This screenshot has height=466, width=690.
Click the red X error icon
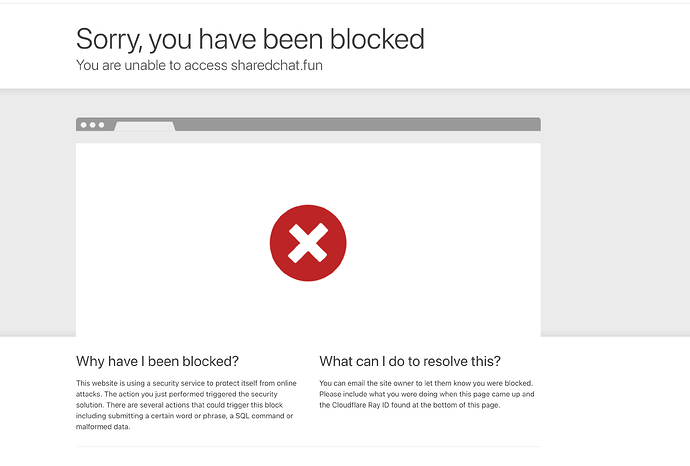pos(308,243)
